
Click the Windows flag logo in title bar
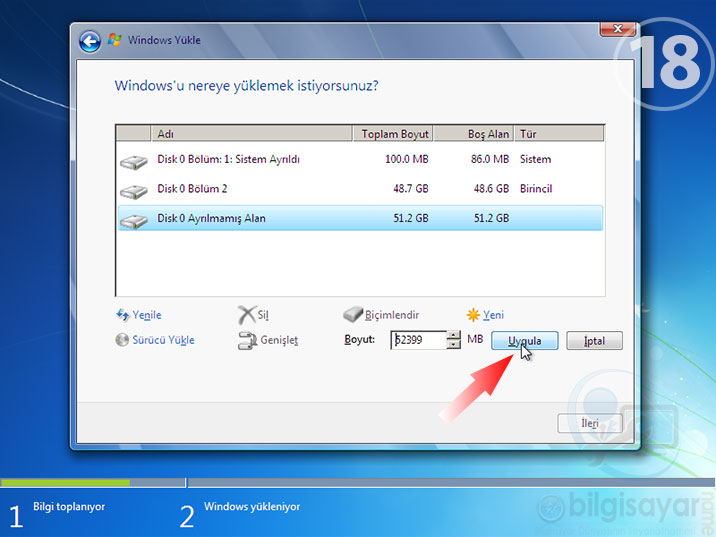(115, 40)
